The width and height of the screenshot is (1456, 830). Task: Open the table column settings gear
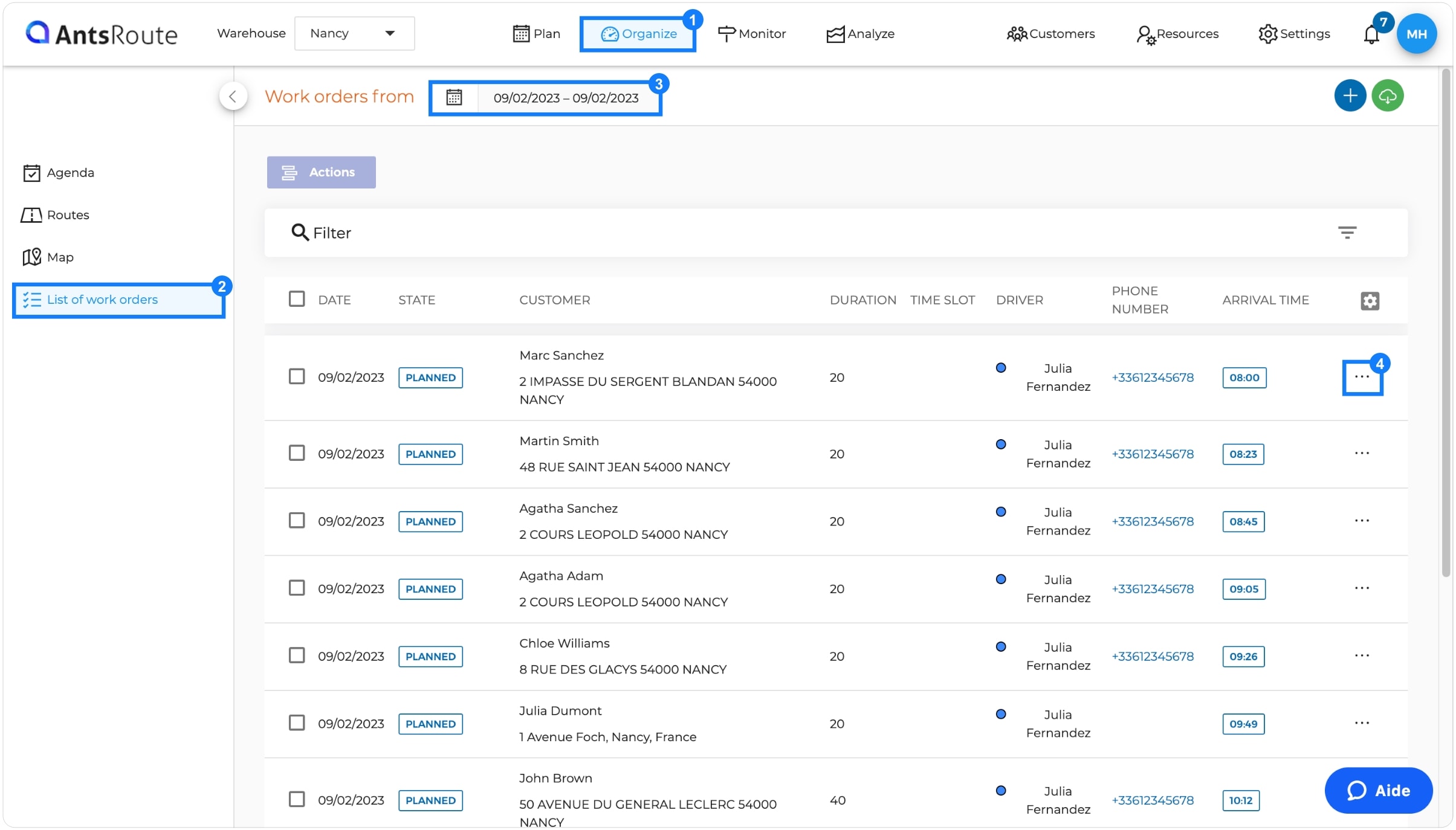pyautogui.click(x=1370, y=301)
